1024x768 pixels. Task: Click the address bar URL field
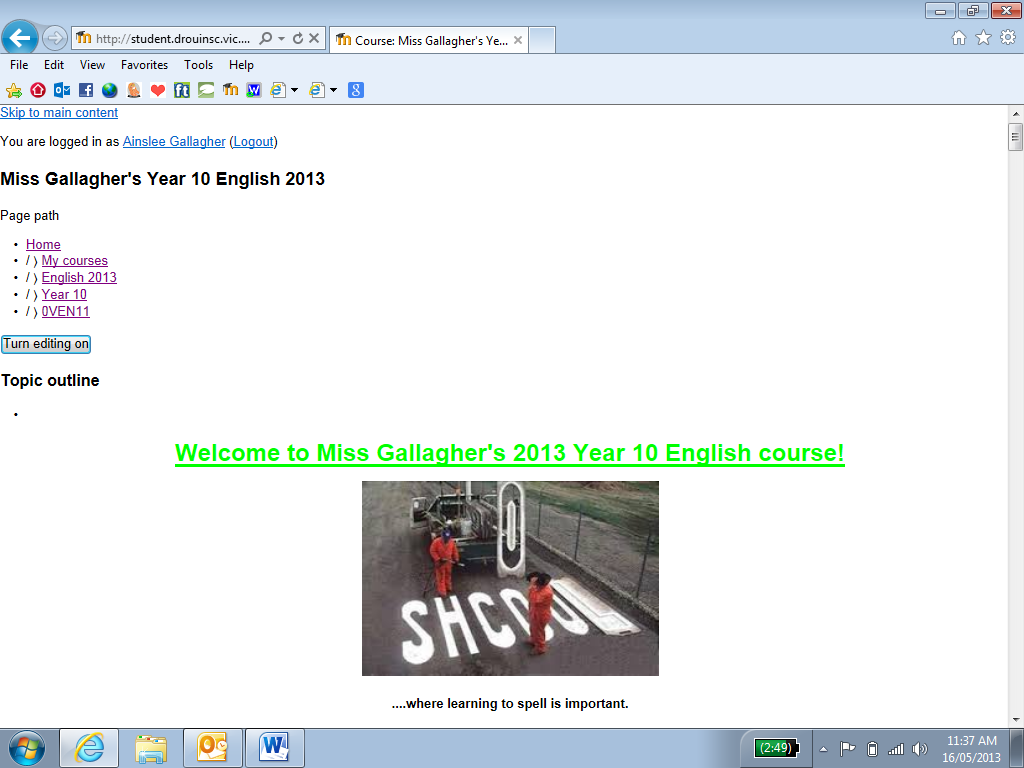point(172,39)
